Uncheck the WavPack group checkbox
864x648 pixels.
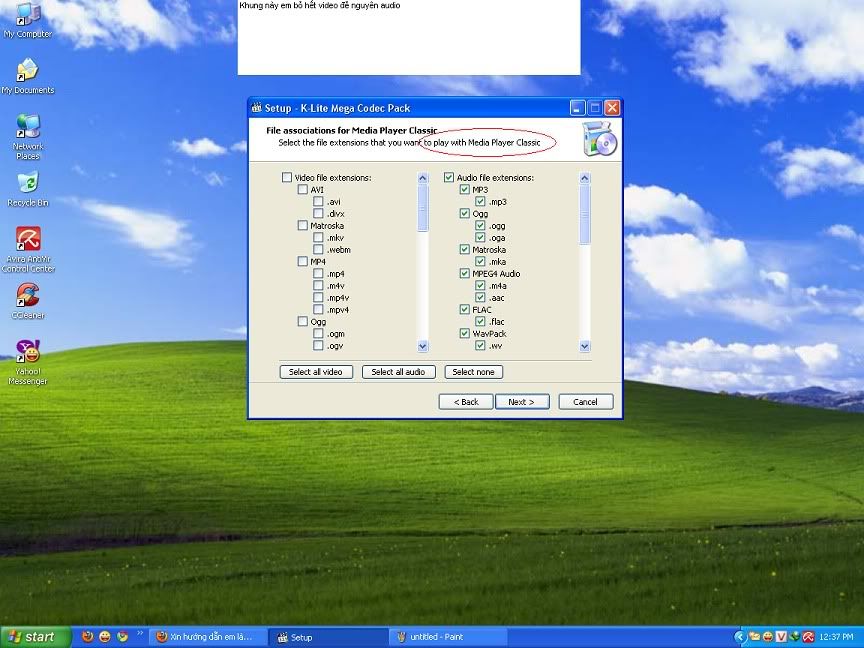465,333
